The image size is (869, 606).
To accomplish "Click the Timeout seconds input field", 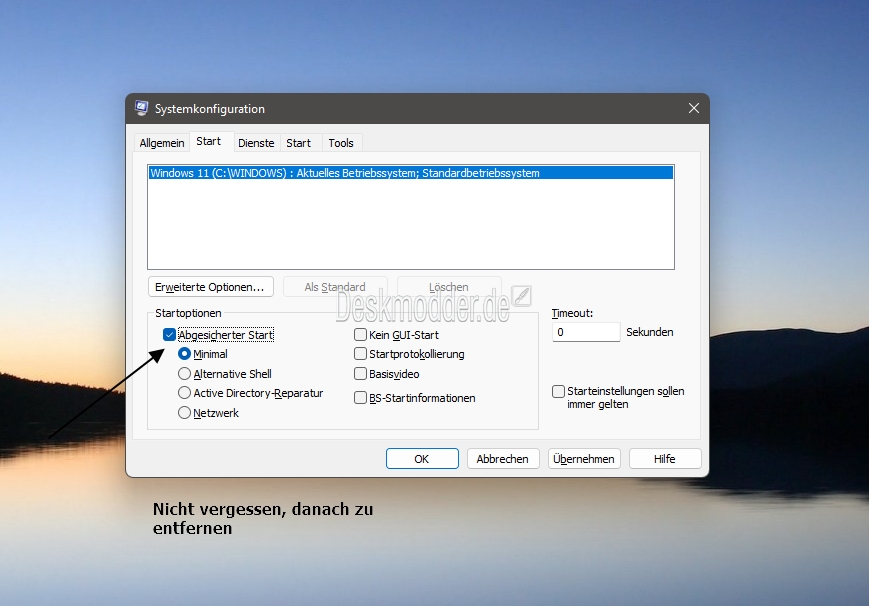I will (x=586, y=332).
